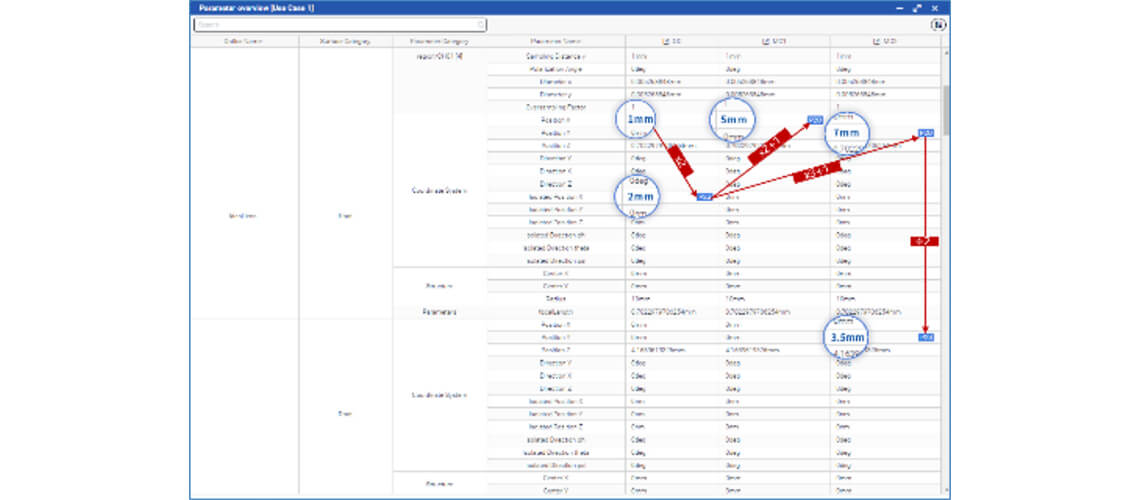Click the vertical scrollbar thumb on the right
The image size is (1140, 500).
pyautogui.click(x=945, y=110)
